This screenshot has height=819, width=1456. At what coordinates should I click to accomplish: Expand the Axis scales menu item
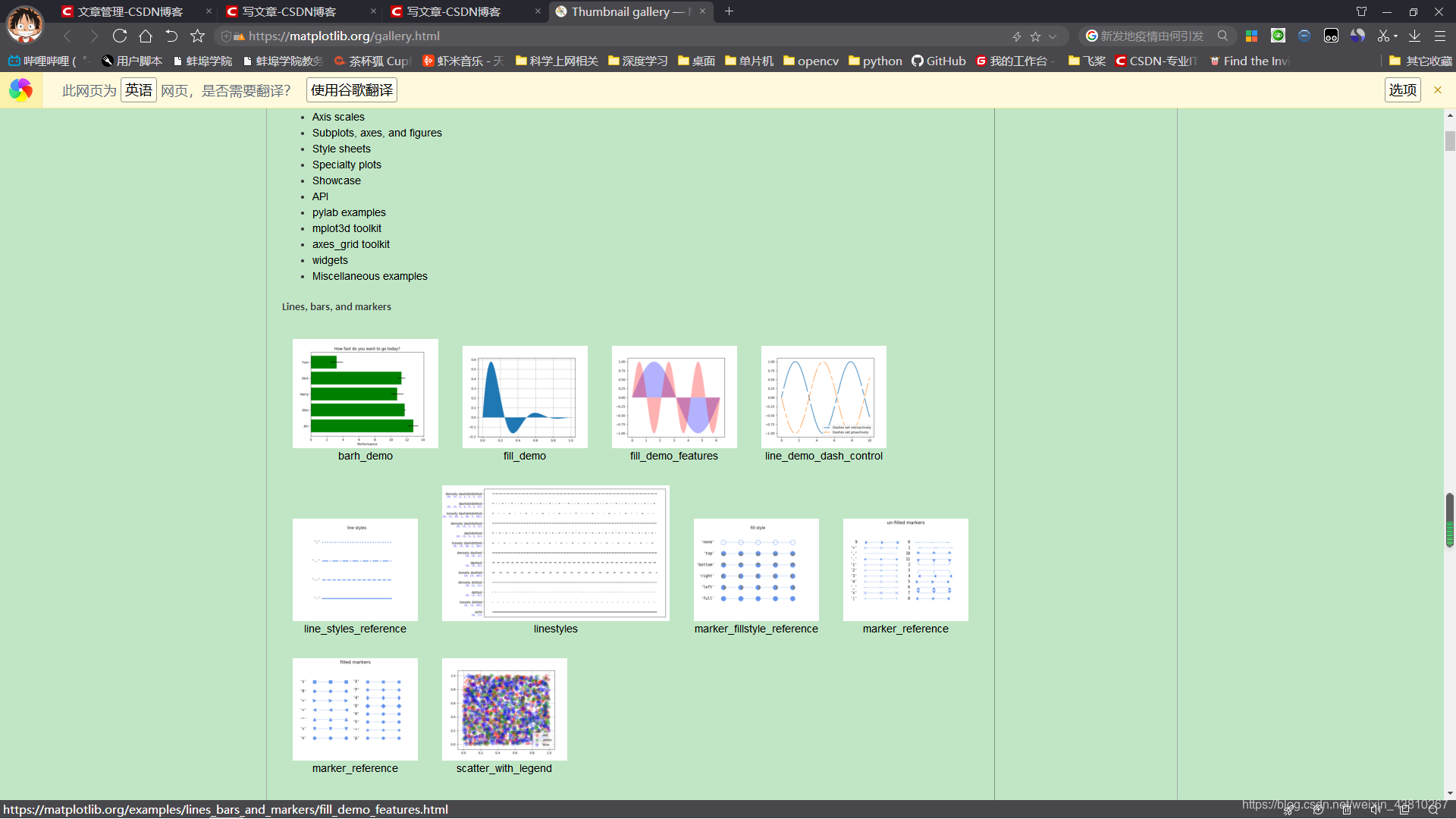337,116
